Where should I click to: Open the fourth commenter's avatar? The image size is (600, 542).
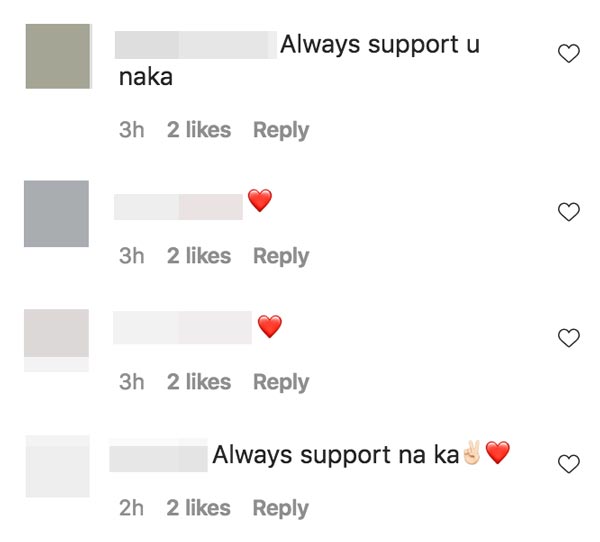coord(57,466)
